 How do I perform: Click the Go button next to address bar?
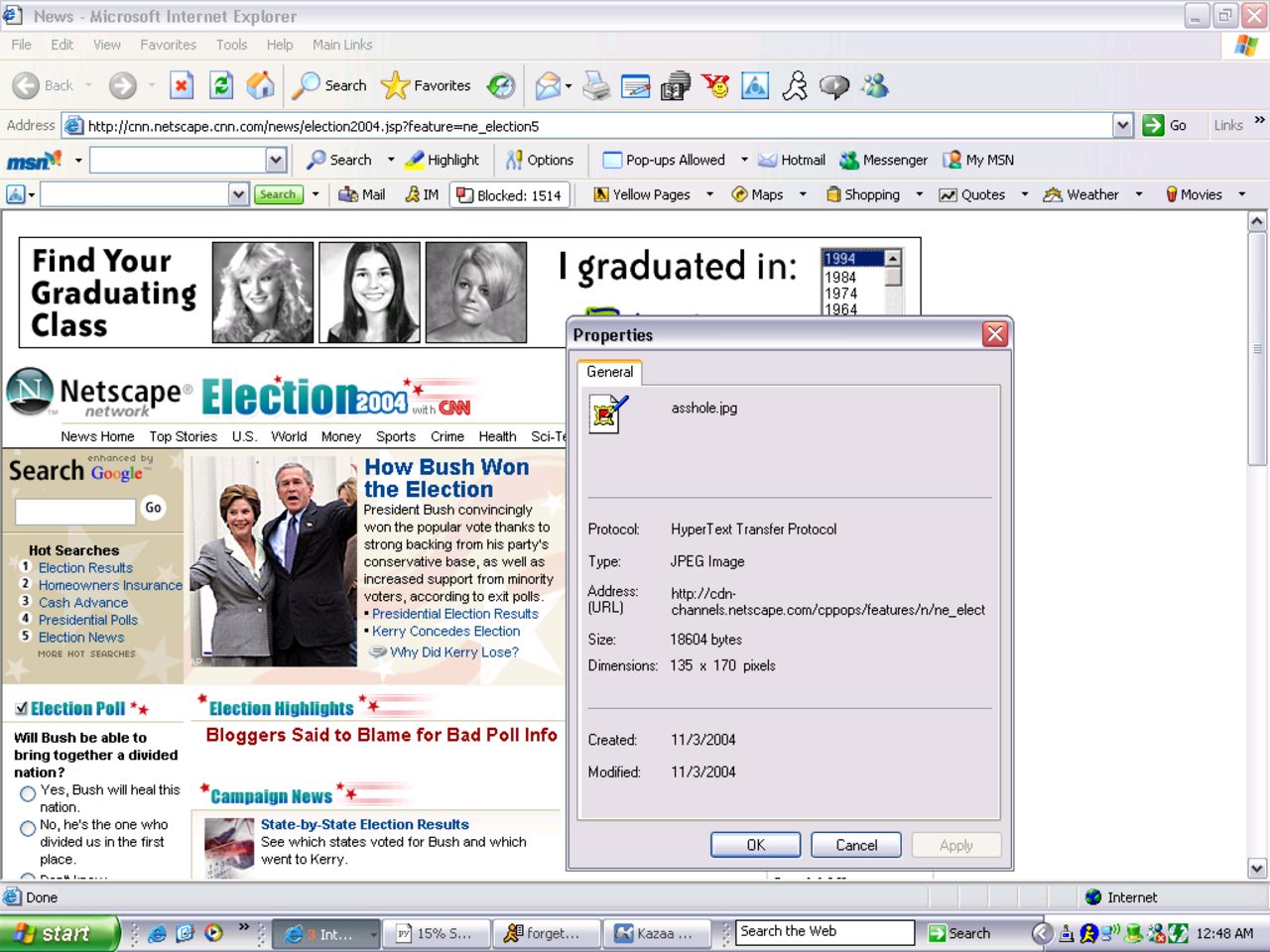(x=1166, y=125)
